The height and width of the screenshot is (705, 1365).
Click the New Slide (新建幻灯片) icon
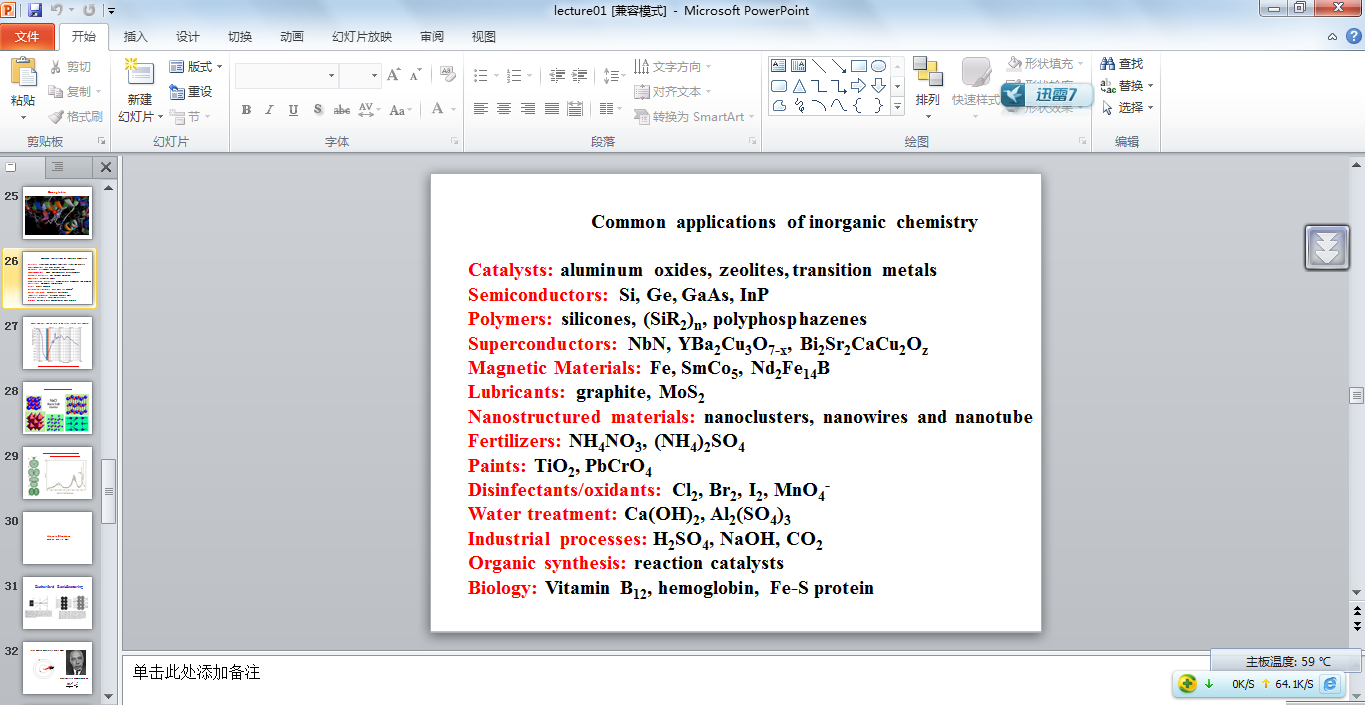pyautogui.click(x=139, y=74)
